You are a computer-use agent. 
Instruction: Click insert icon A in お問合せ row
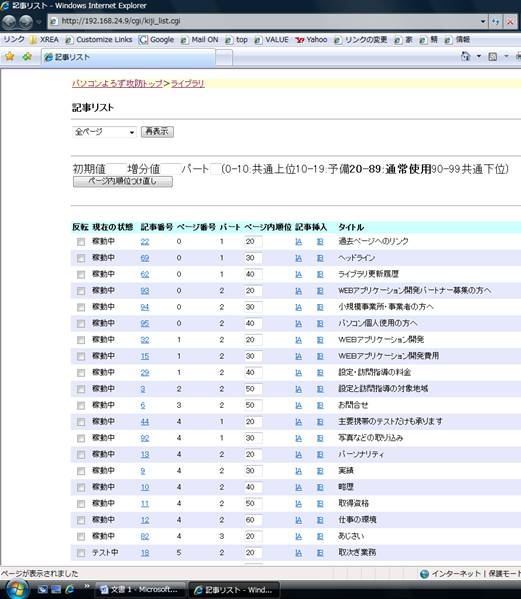(298, 405)
